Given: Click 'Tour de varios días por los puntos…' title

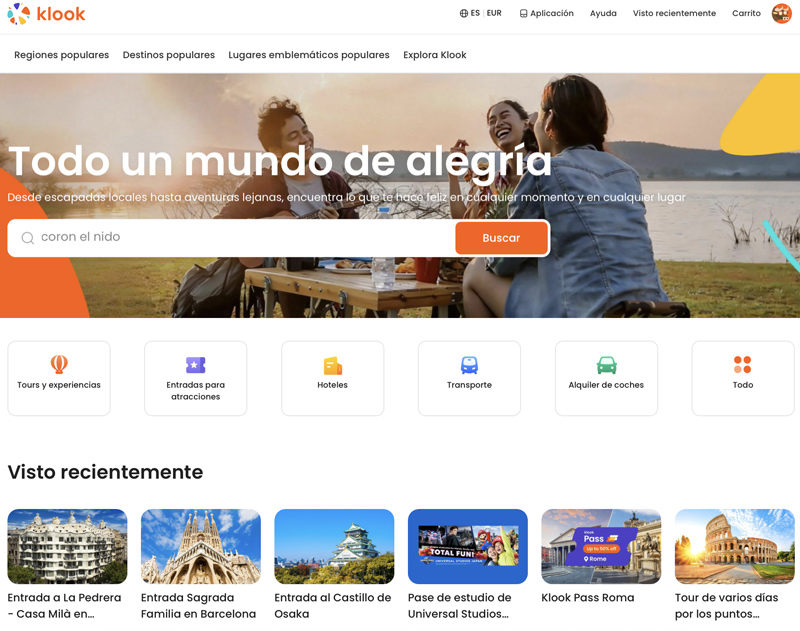Looking at the screenshot, I should pos(727,605).
